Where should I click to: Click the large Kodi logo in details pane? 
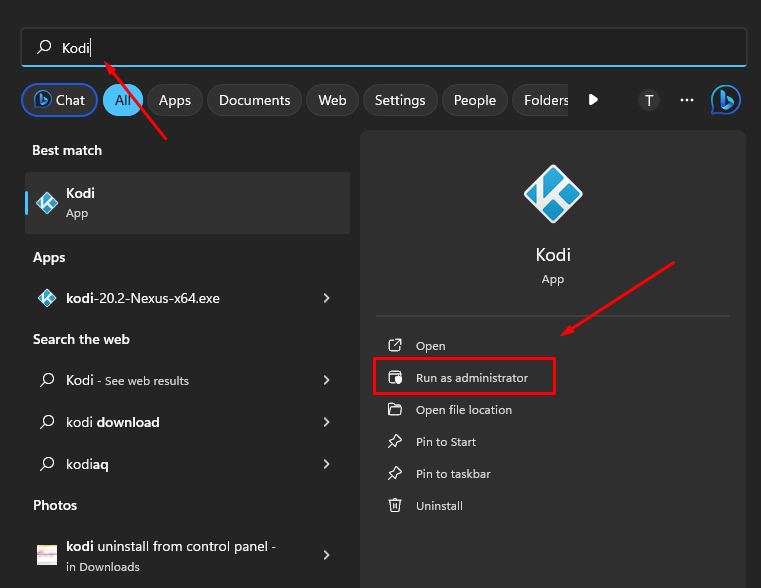553,193
